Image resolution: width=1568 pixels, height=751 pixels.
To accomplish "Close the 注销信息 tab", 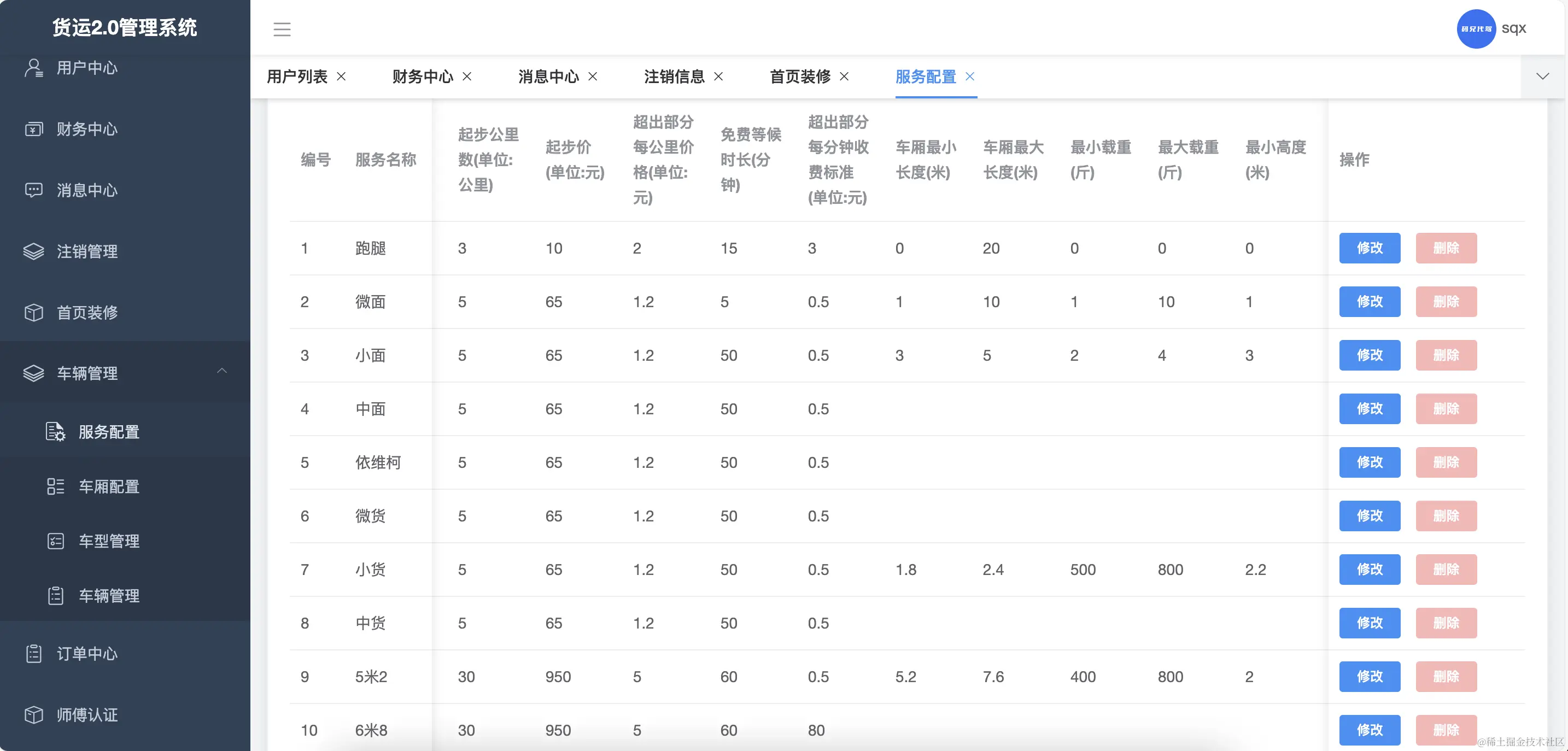I will [719, 77].
